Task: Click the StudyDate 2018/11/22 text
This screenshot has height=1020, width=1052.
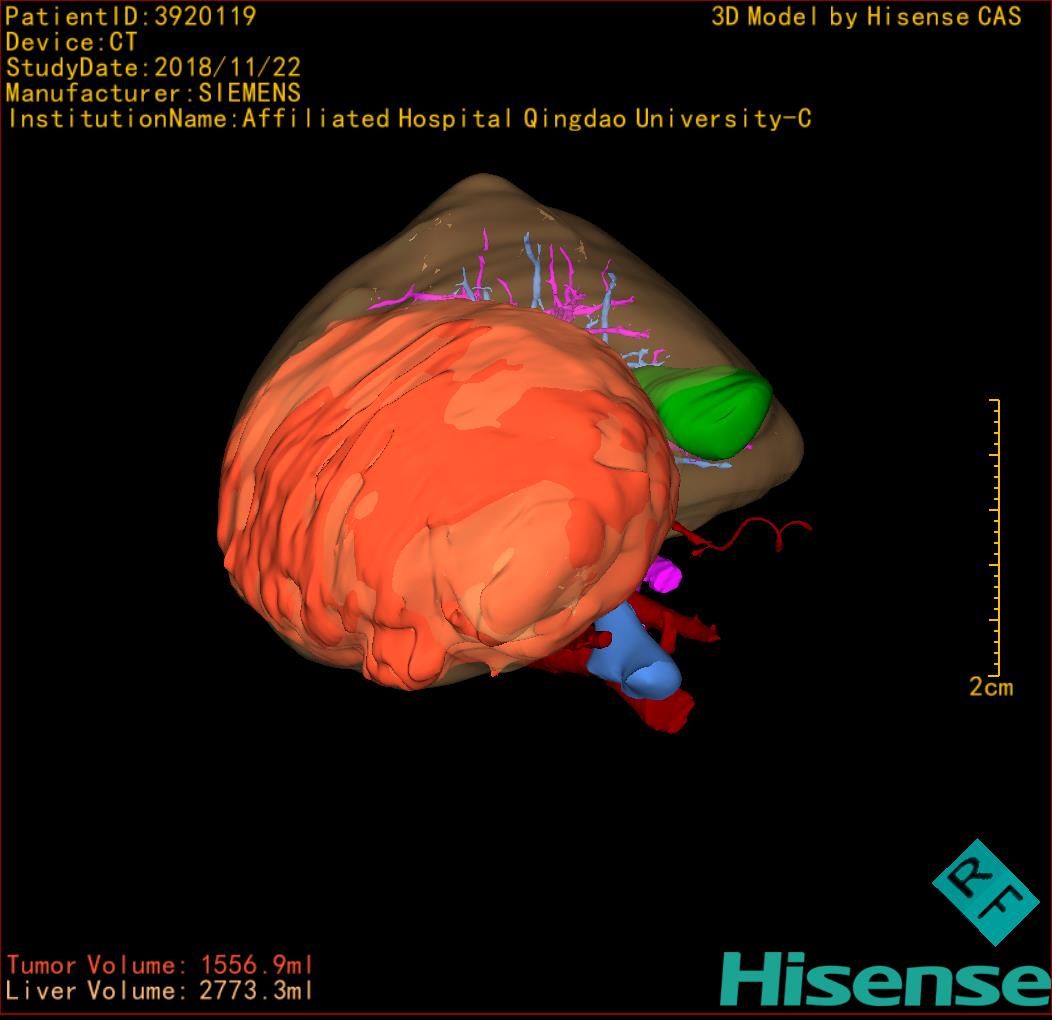Action: [x=153, y=68]
